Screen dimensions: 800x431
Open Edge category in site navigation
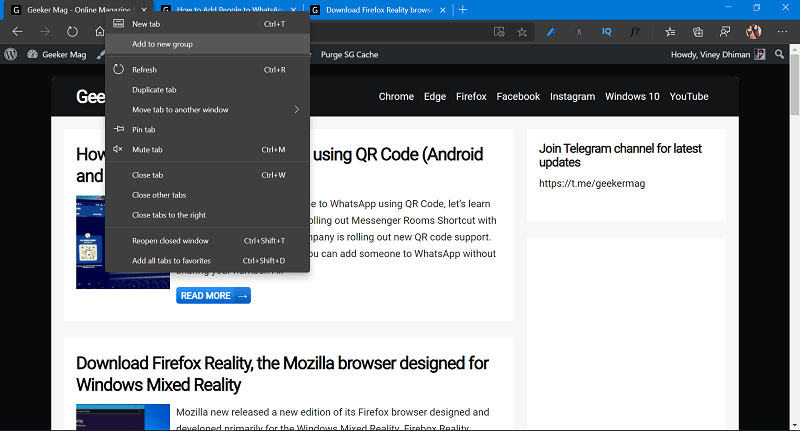435,96
